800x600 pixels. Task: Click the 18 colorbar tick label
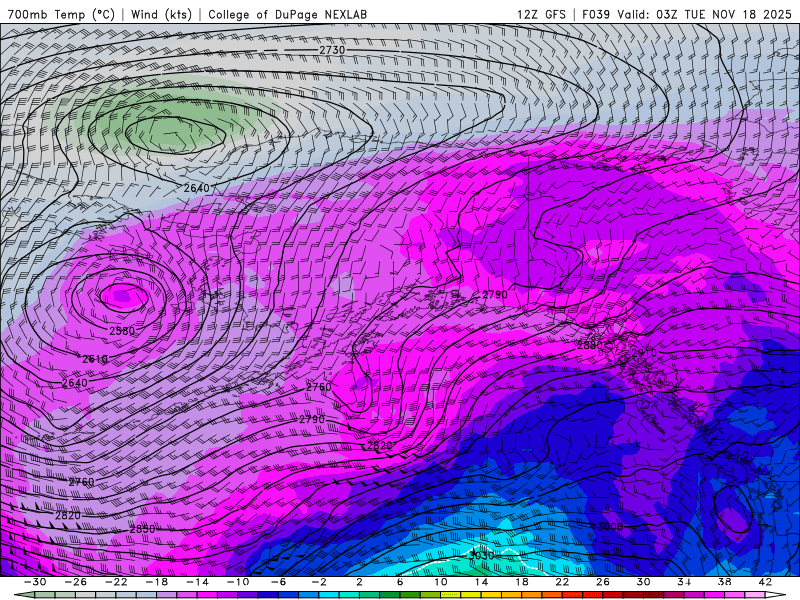(521, 582)
